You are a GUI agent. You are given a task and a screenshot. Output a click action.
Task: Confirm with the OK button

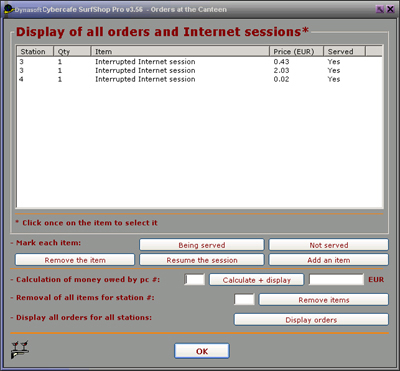pyautogui.click(x=202, y=351)
